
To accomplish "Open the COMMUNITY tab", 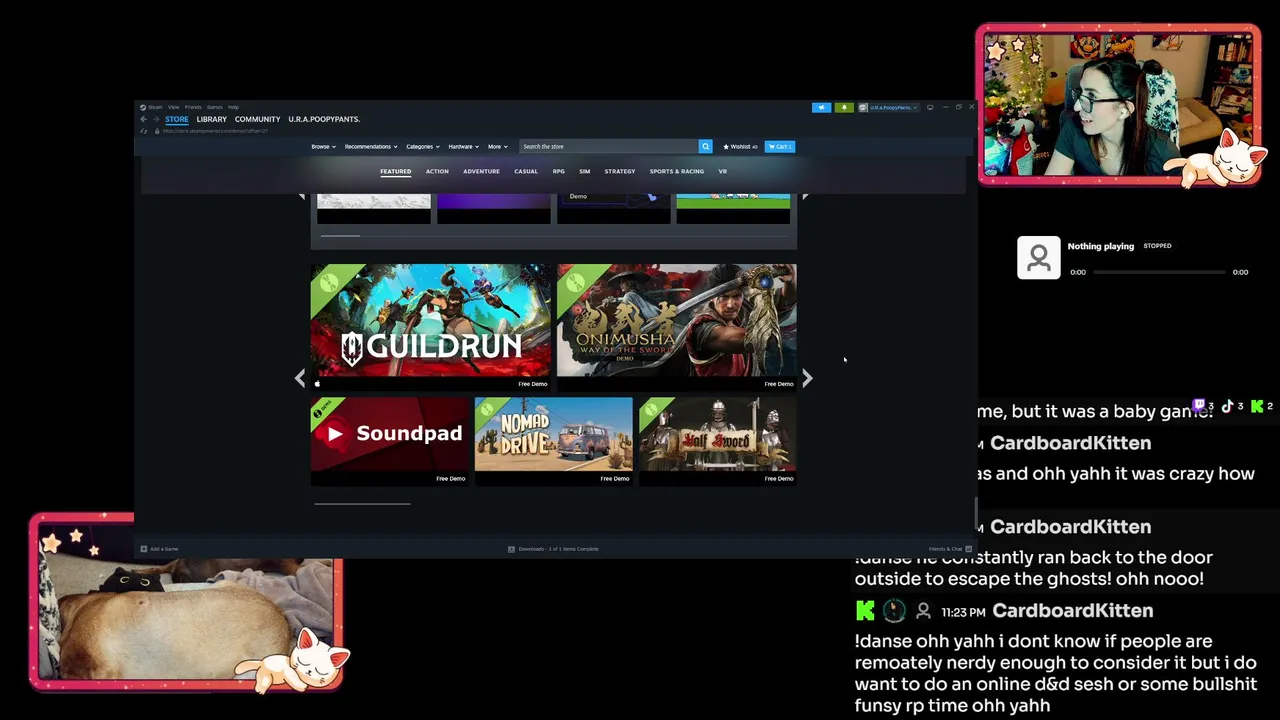I will click(x=257, y=119).
